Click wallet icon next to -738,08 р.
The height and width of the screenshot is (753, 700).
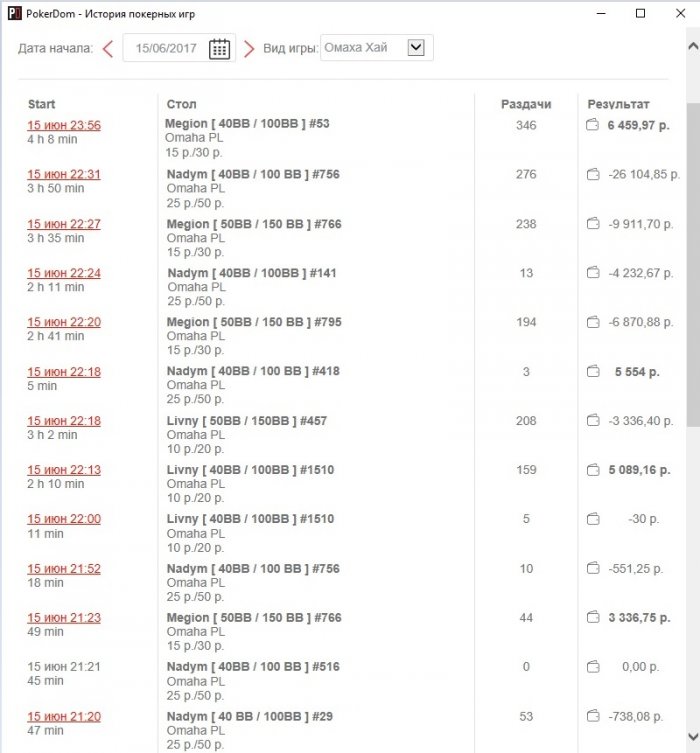tap(593, 717)
